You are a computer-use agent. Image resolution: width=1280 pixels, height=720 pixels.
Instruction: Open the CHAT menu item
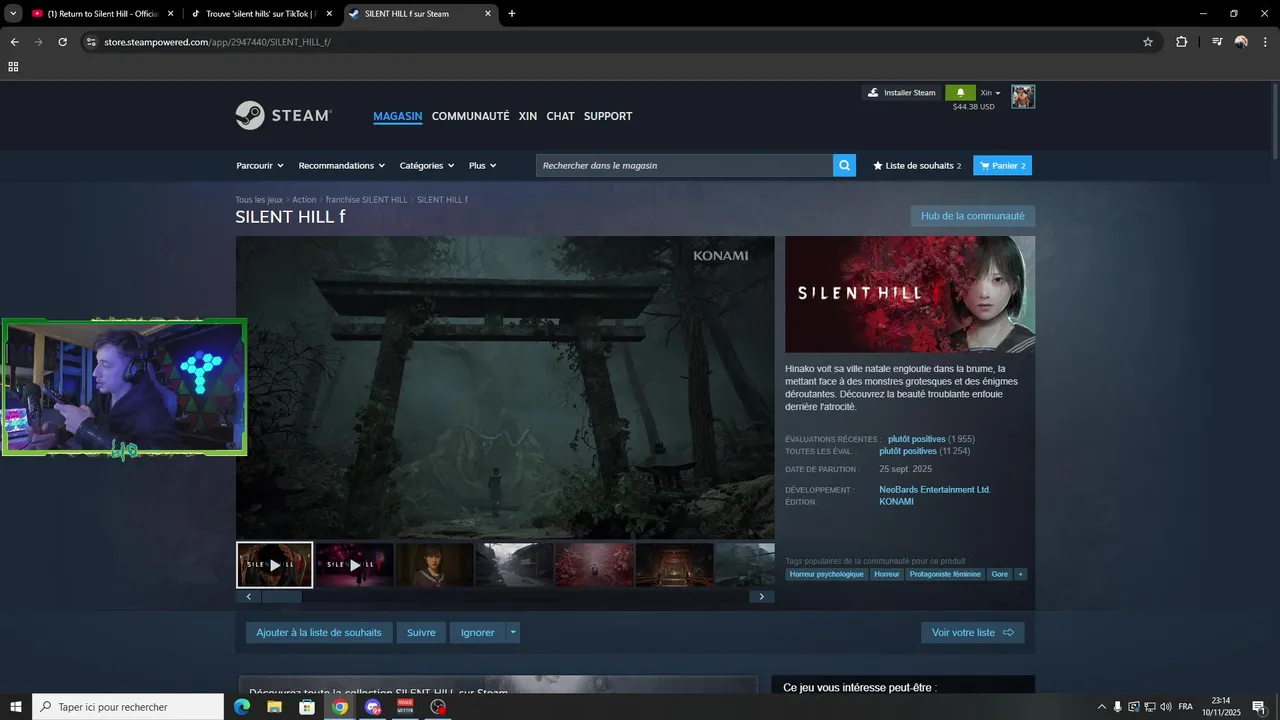pyautogui.click(x=561, y=116)
